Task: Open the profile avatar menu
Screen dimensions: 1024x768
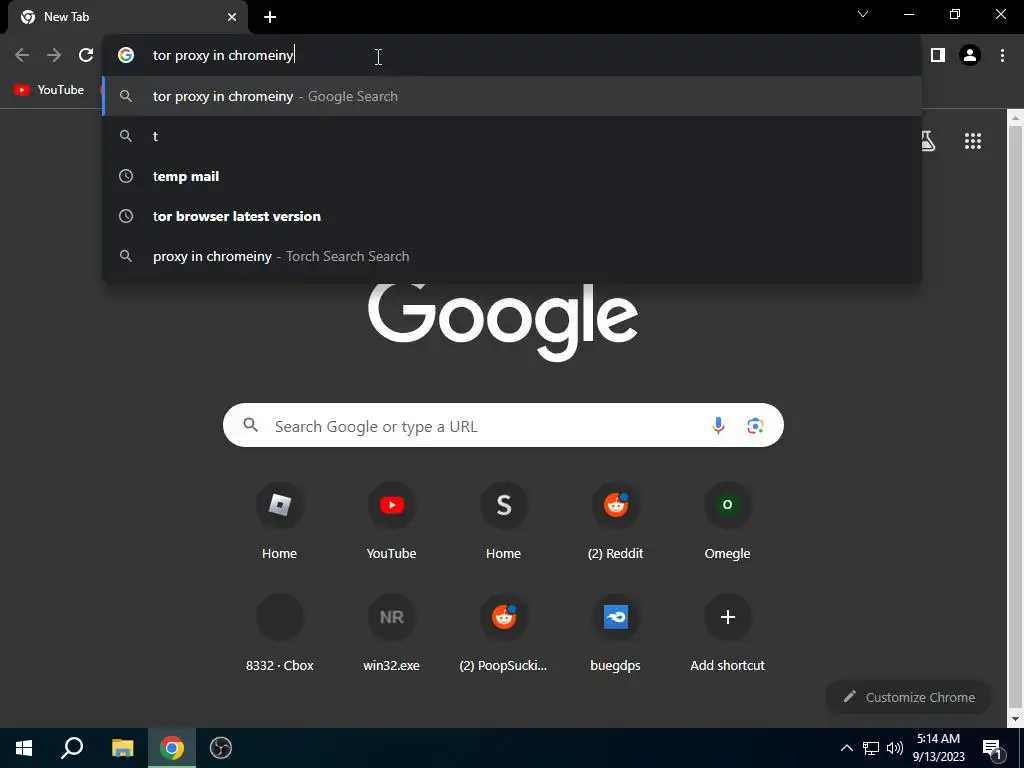Action: [x=970, y=56]
